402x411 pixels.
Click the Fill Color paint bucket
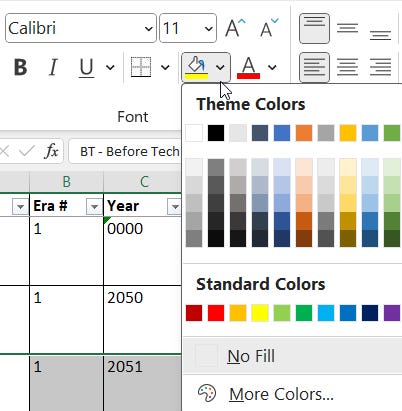[197, 67]
